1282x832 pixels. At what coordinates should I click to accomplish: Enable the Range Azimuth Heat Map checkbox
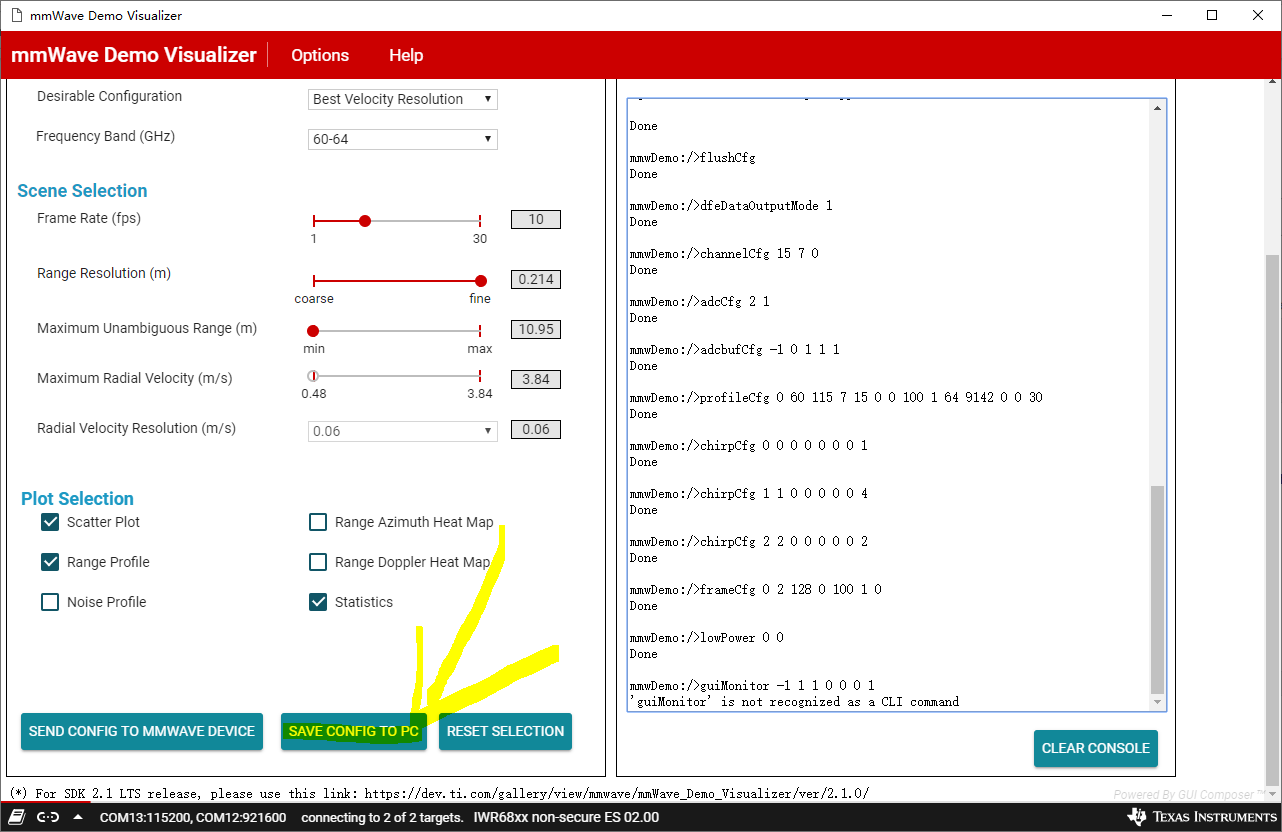click(x=318, y=522)
